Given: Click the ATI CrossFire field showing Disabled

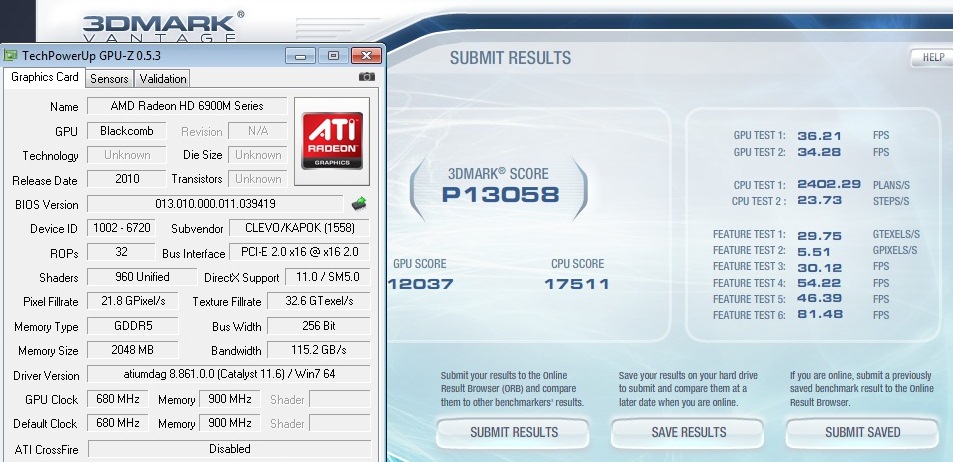Looking at the screenshot, I should click(229, 449).
